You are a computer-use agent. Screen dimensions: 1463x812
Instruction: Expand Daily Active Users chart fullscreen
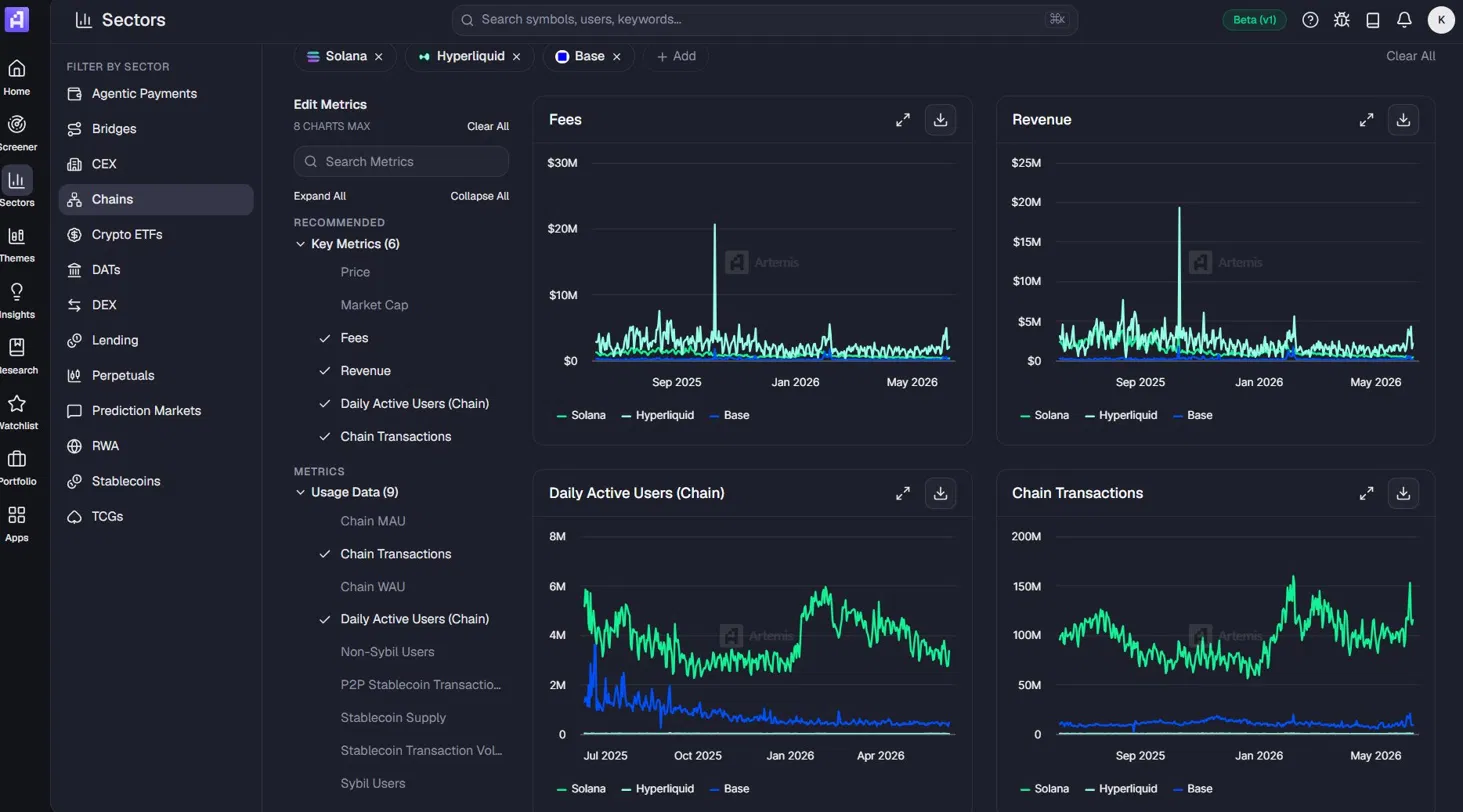click(x=903, y=493)
